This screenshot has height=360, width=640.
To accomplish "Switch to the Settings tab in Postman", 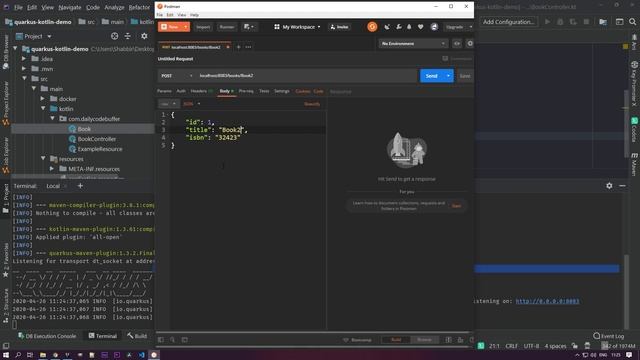I will (282, 91).
